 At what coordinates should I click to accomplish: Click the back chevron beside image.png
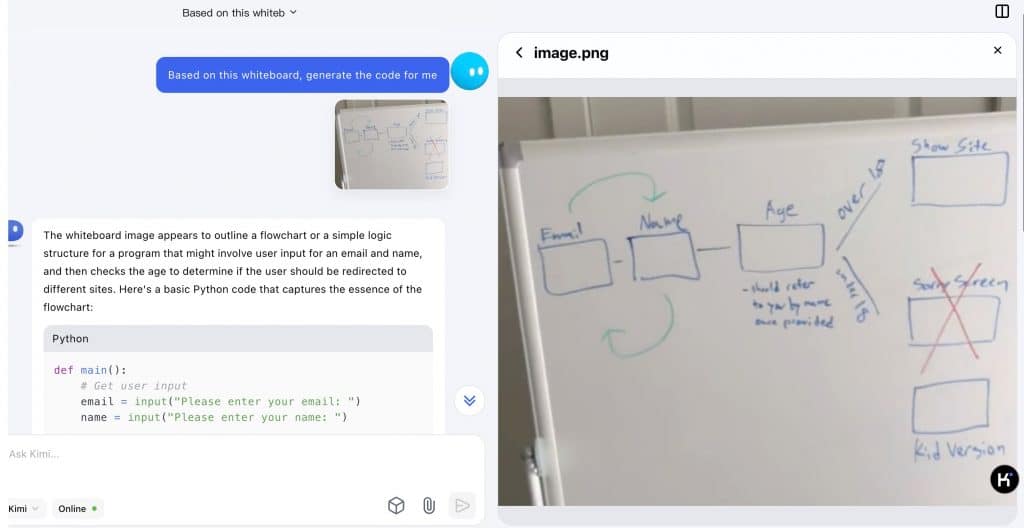point(519,53)
